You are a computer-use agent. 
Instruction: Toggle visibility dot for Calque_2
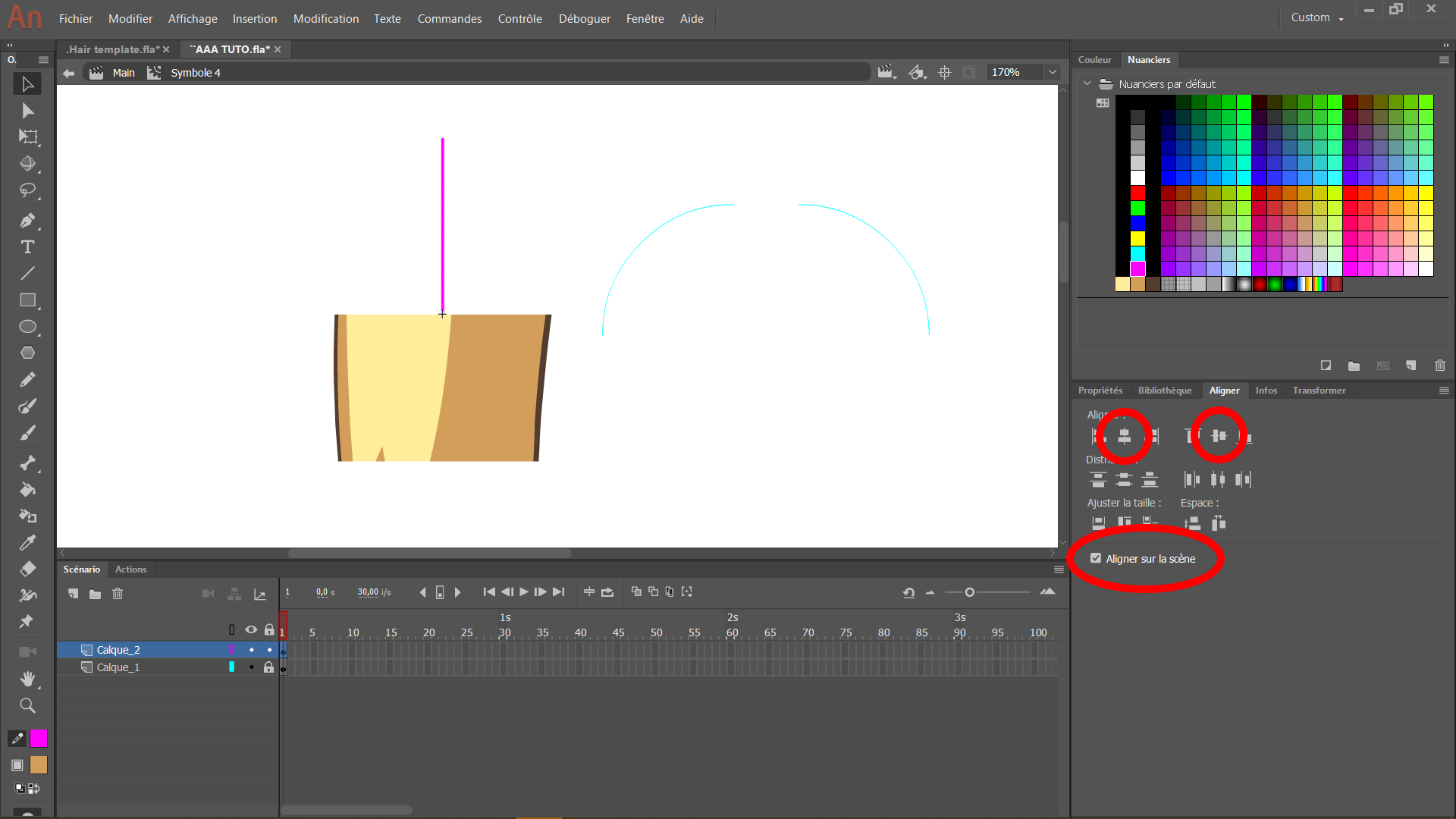(x=251, y=650)
